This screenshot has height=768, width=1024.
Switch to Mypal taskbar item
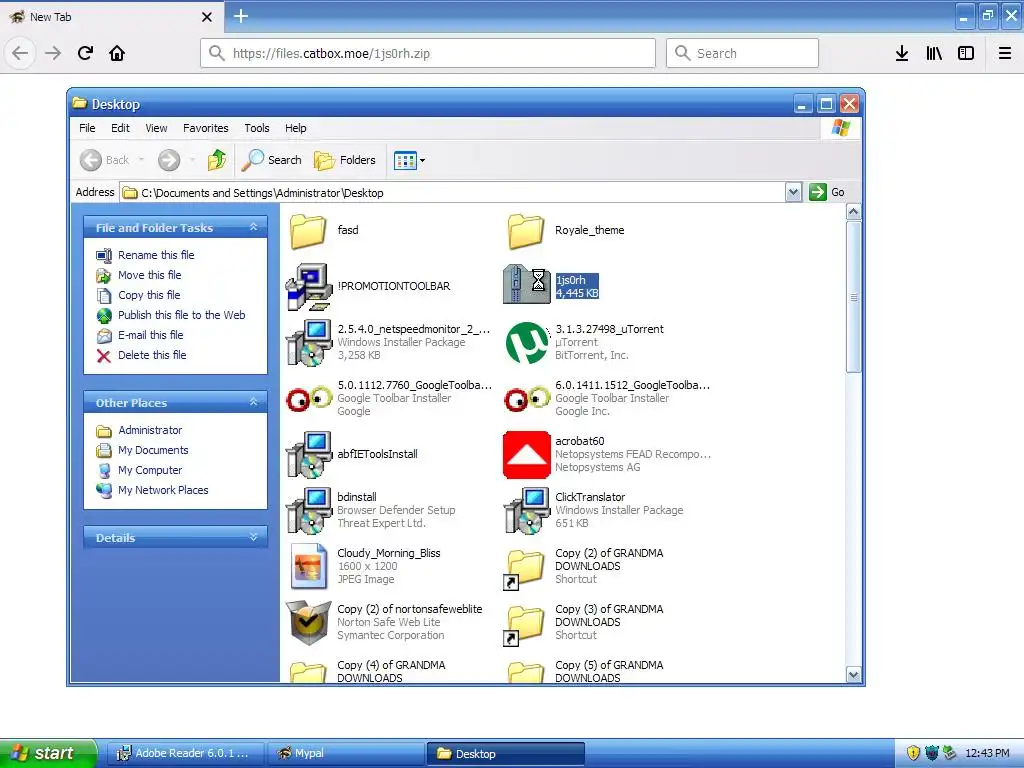coord(346,754)
